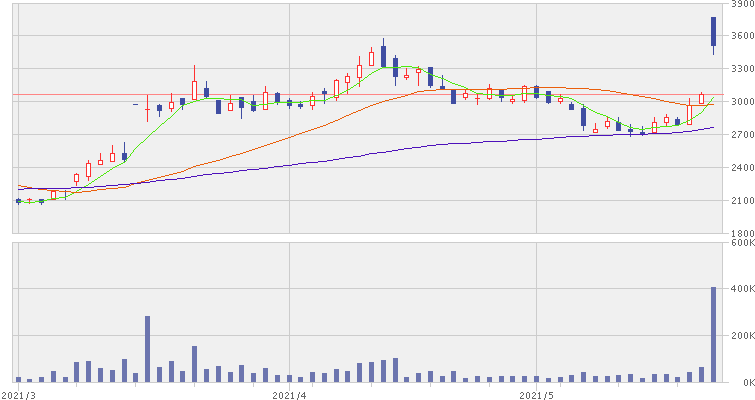The width and height of the screenshot is (755, 400).
Task: Click the 200K volume axis label
Action: (x=742, y=336)
